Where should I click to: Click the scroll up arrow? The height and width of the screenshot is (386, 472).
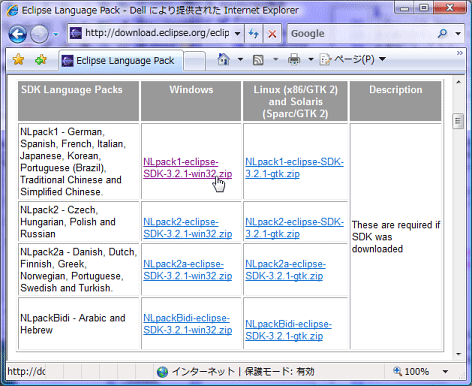coord(458,82)
